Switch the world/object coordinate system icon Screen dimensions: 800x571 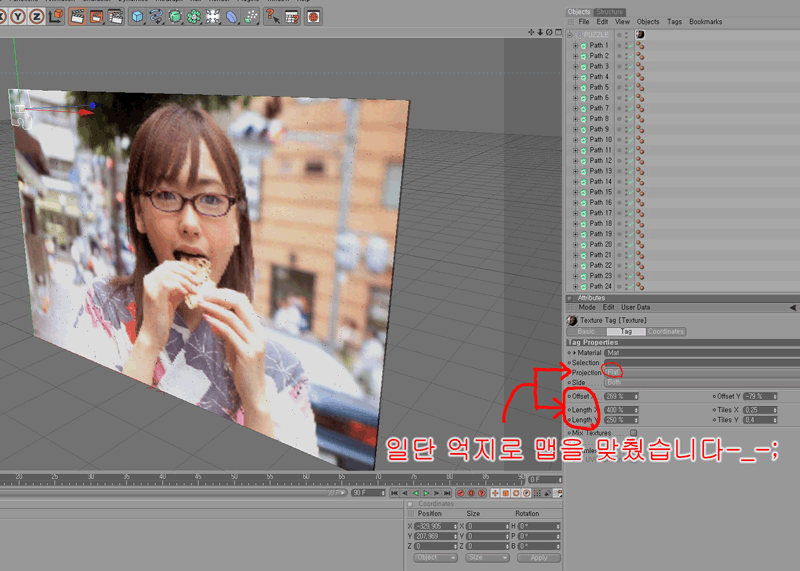coord(55,16)
